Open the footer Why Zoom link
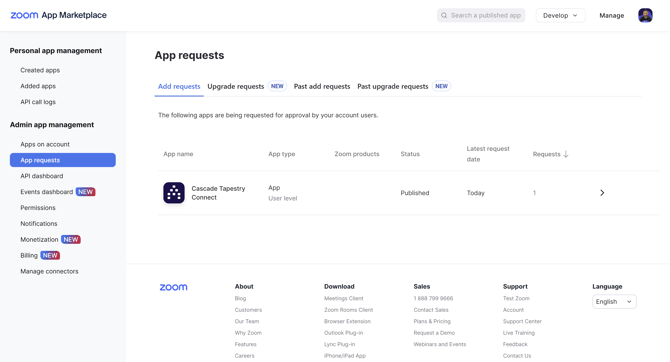 [248, 333]
